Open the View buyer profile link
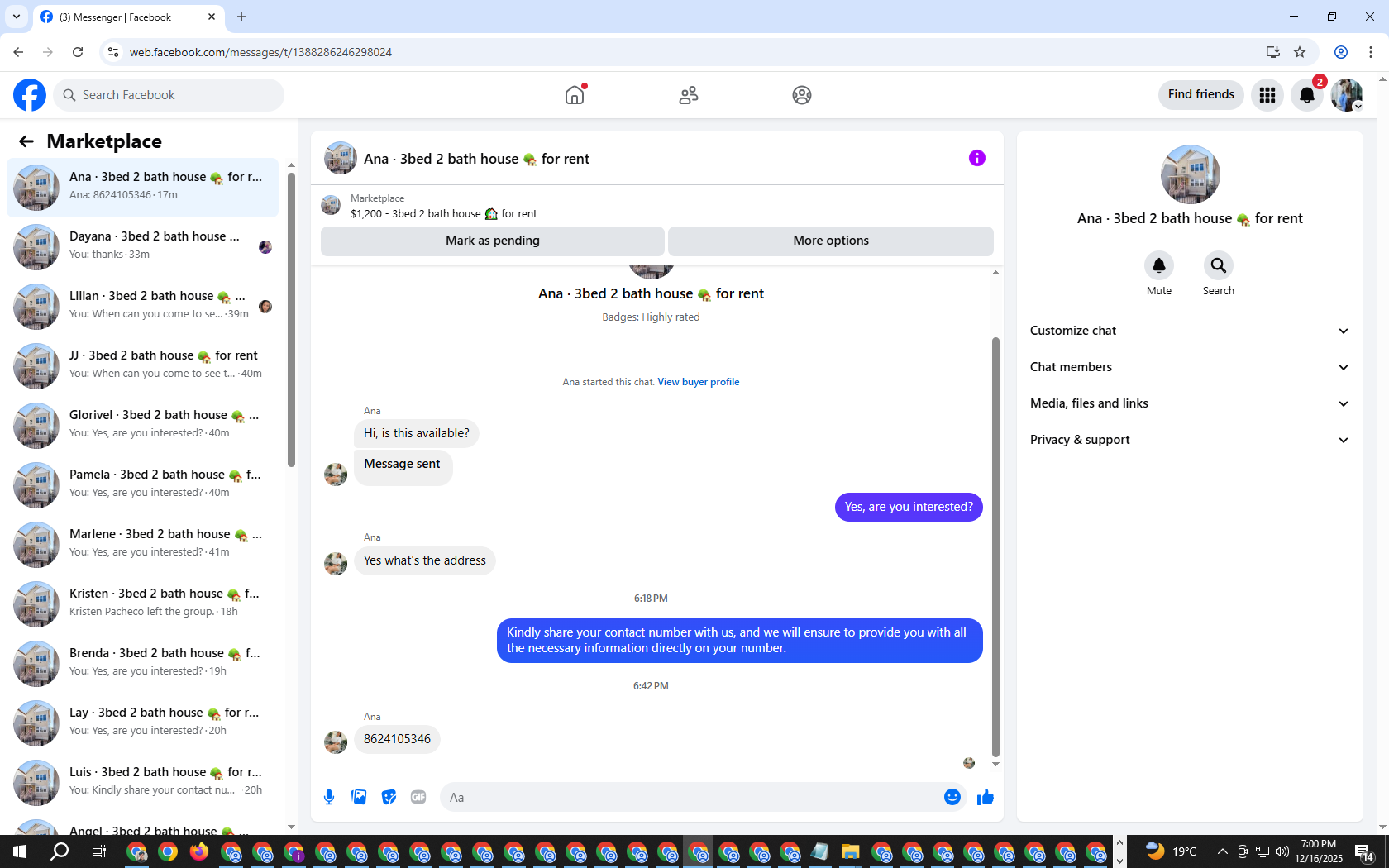Screen dimensions: 1389x868 (x=699, y=382)
